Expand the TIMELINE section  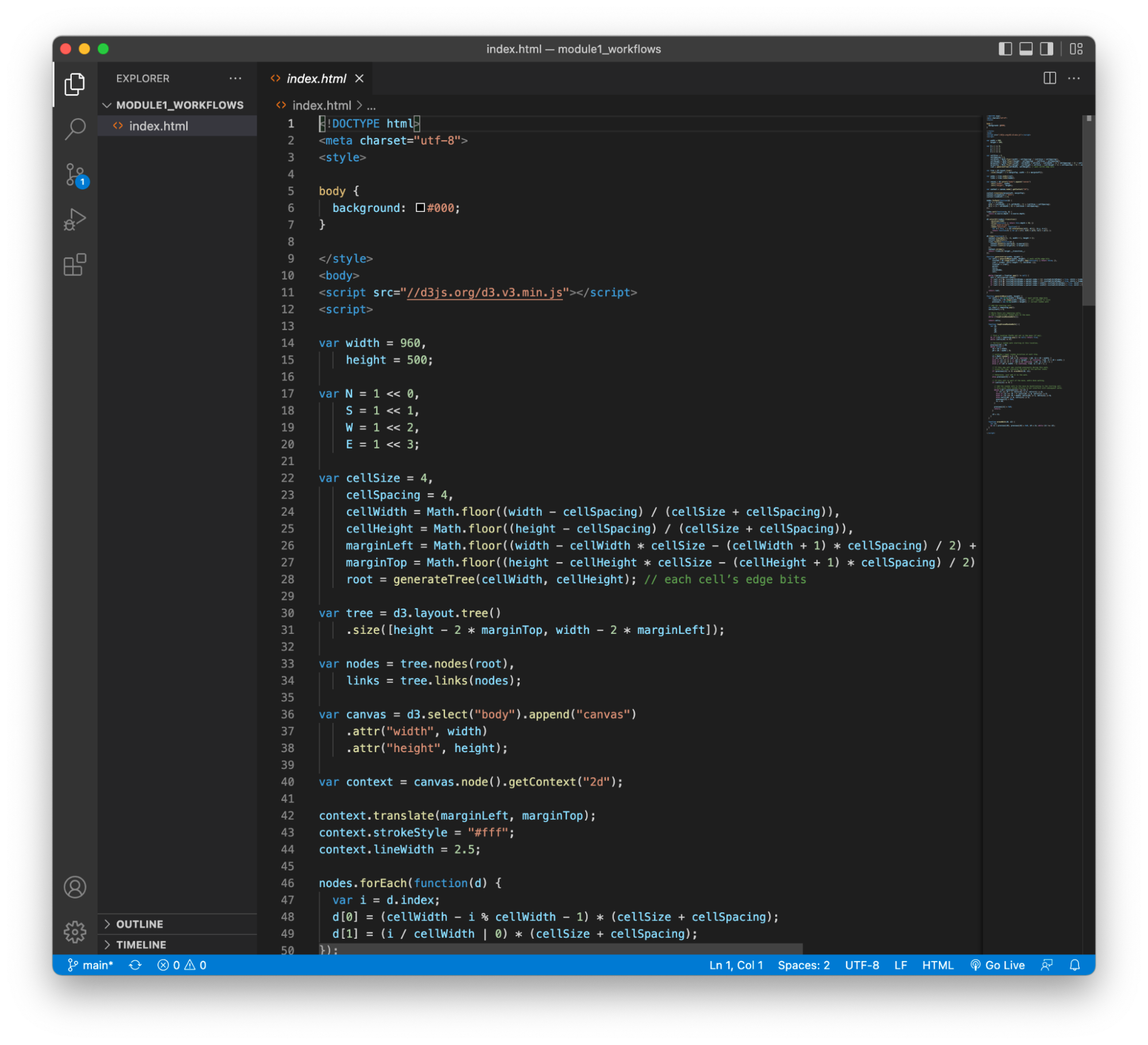click(x=141, y=945)
